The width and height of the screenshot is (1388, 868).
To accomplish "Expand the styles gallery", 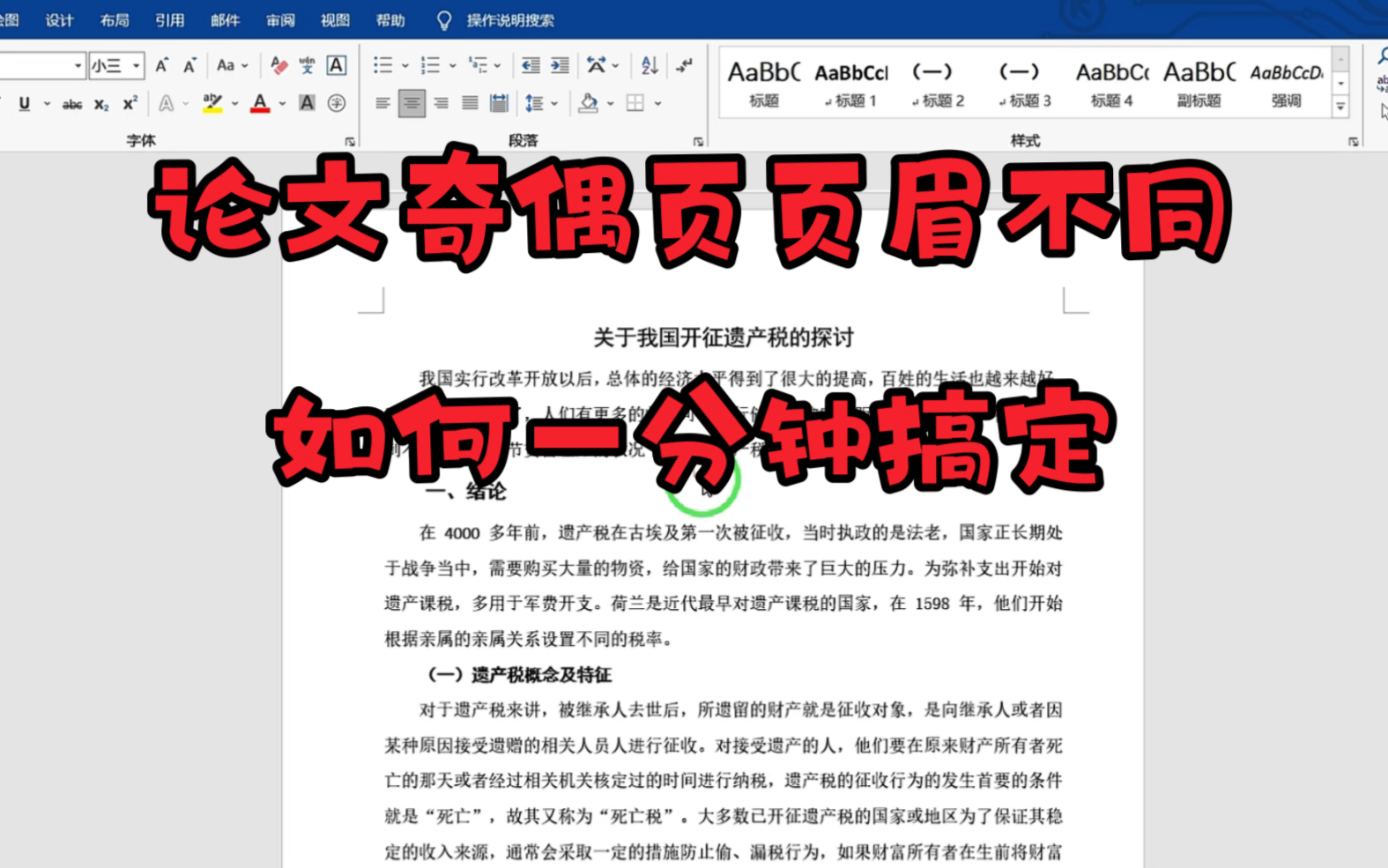I will [1340, 107].
